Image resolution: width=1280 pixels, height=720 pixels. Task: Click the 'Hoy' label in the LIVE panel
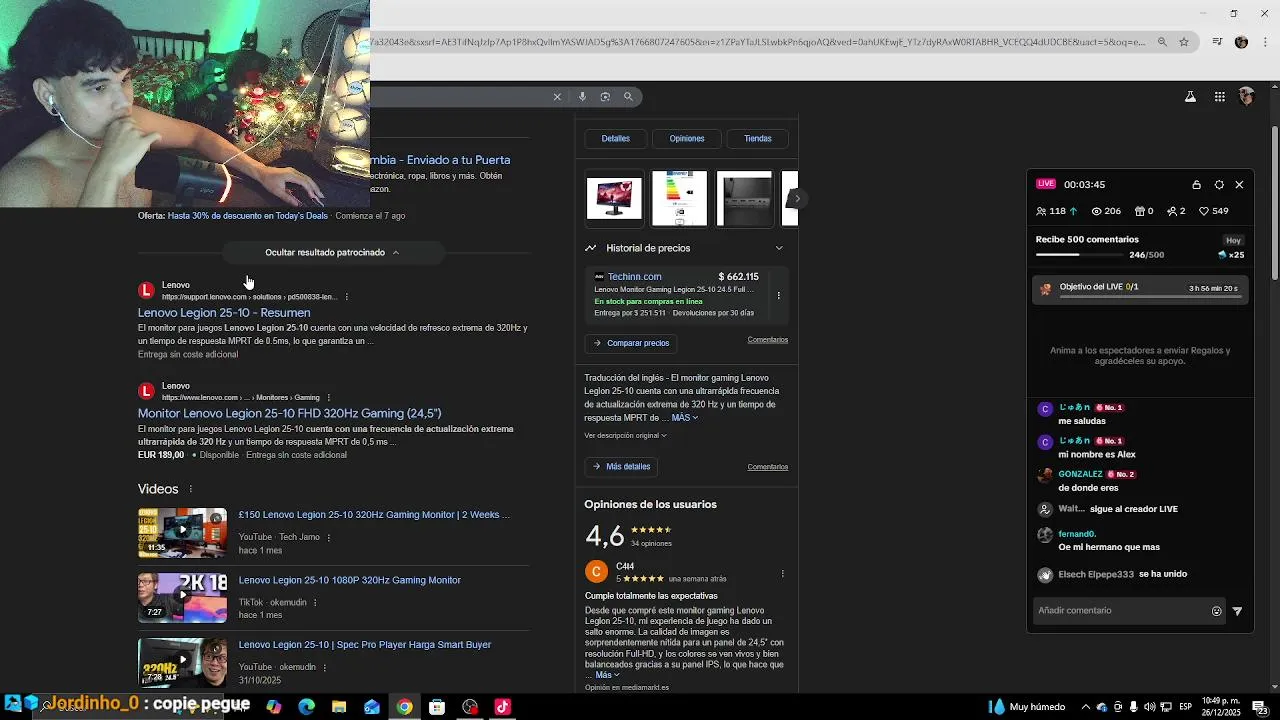[x=1234, y=241]
